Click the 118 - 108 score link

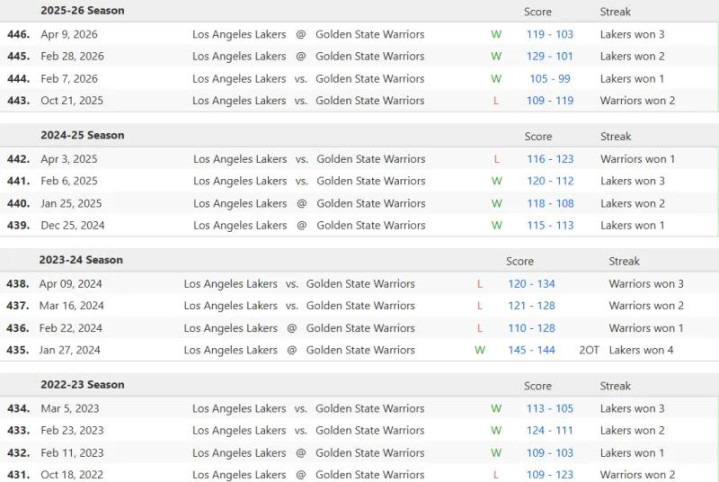(550, 203)
